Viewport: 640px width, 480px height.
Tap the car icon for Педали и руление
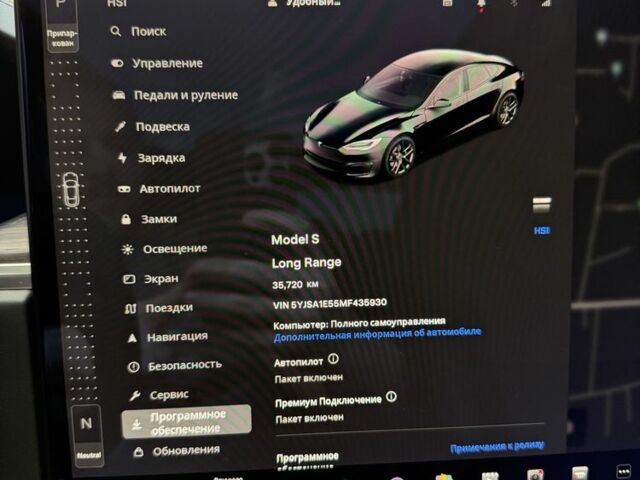point(119,95)
